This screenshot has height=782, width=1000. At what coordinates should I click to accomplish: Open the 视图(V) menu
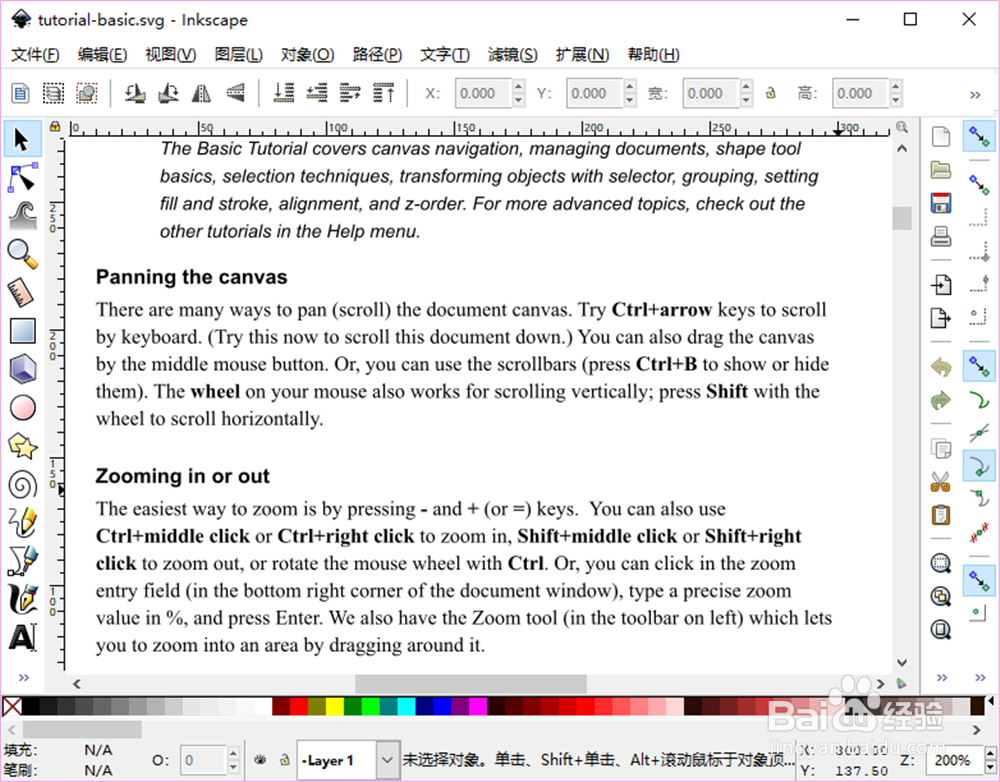pyautogui.click(x=170, y=55)
